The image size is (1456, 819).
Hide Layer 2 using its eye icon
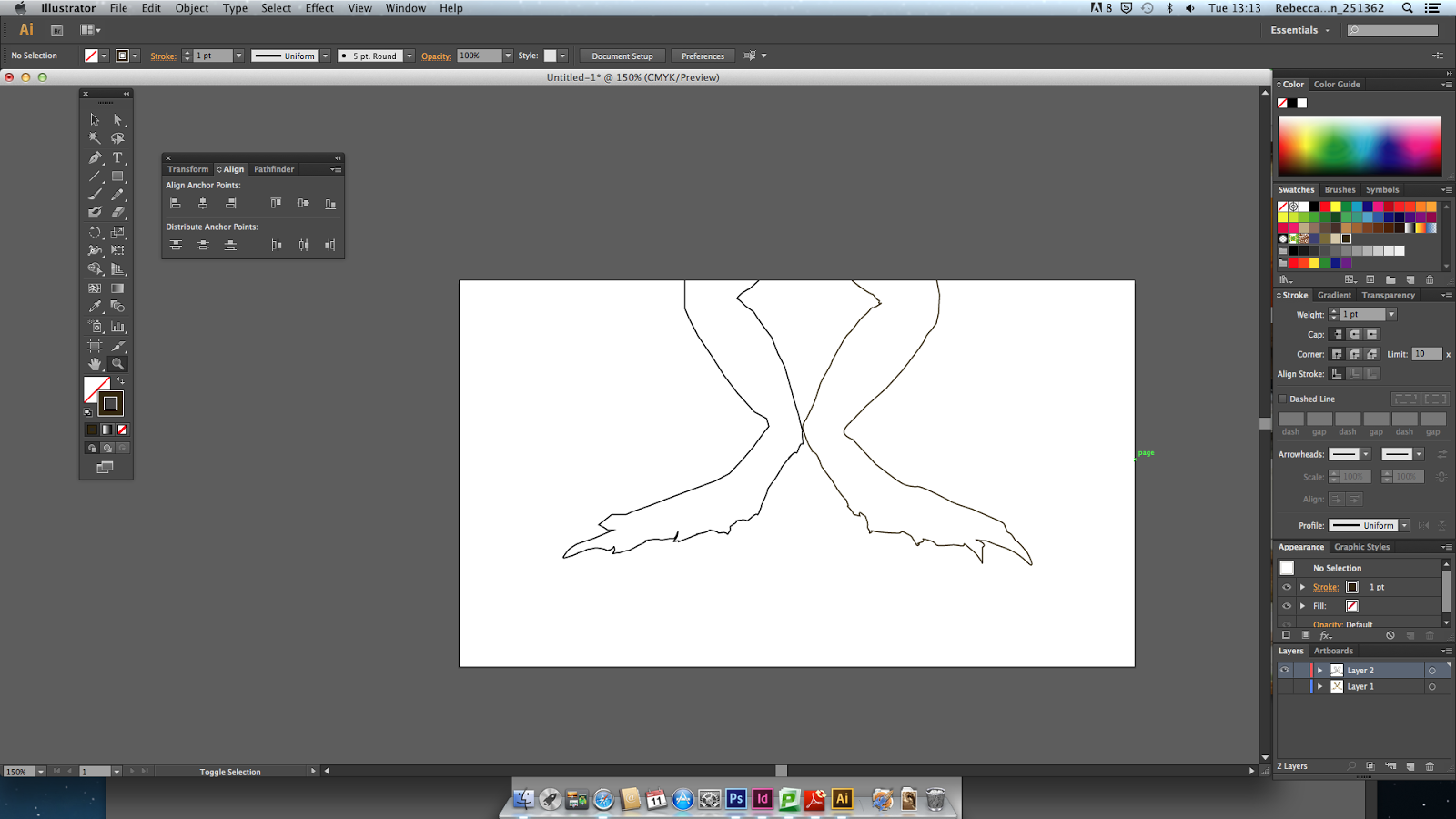1285,670
